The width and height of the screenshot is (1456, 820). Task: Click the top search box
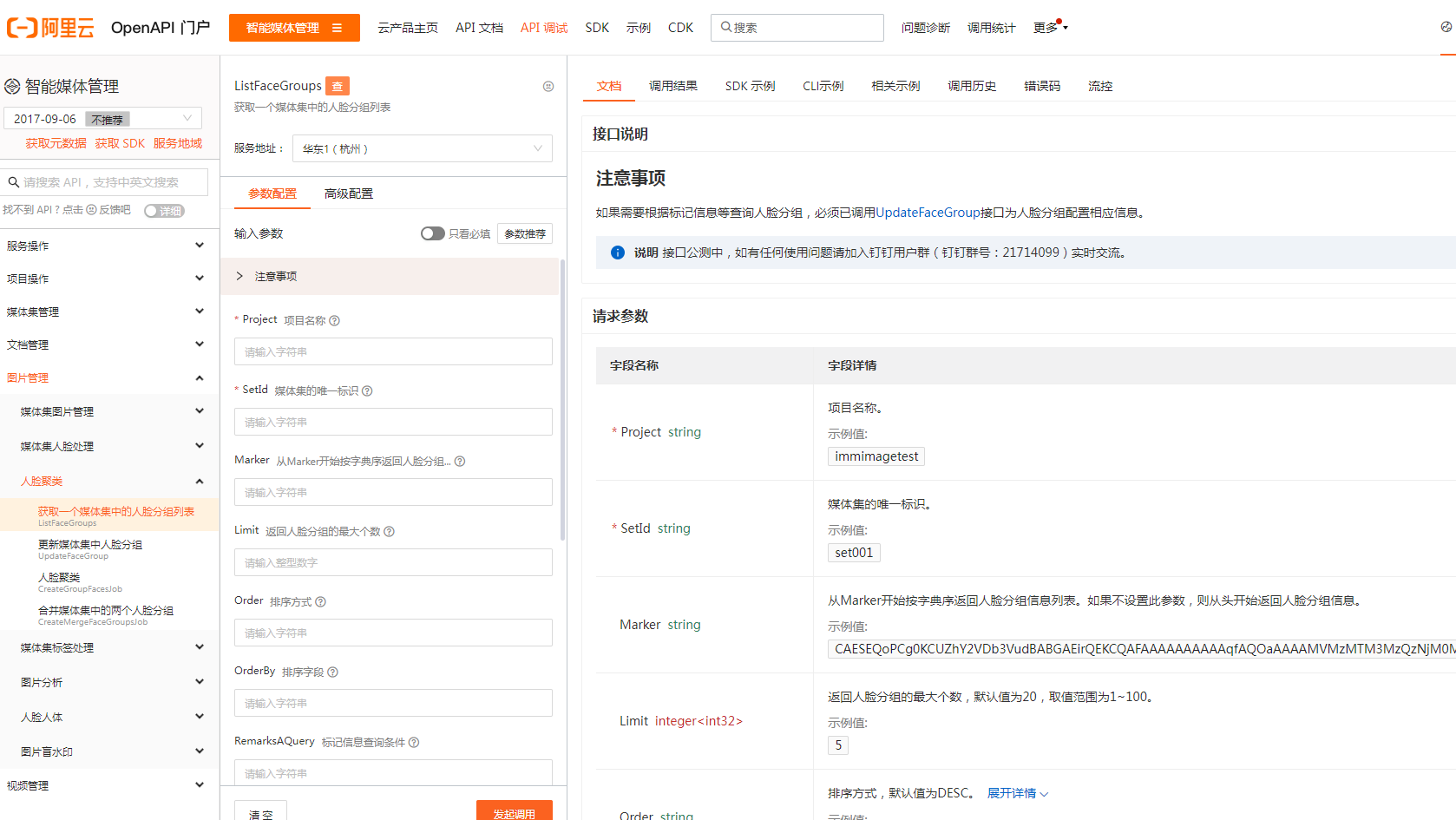pyautogui.click(x=797, y=28)
